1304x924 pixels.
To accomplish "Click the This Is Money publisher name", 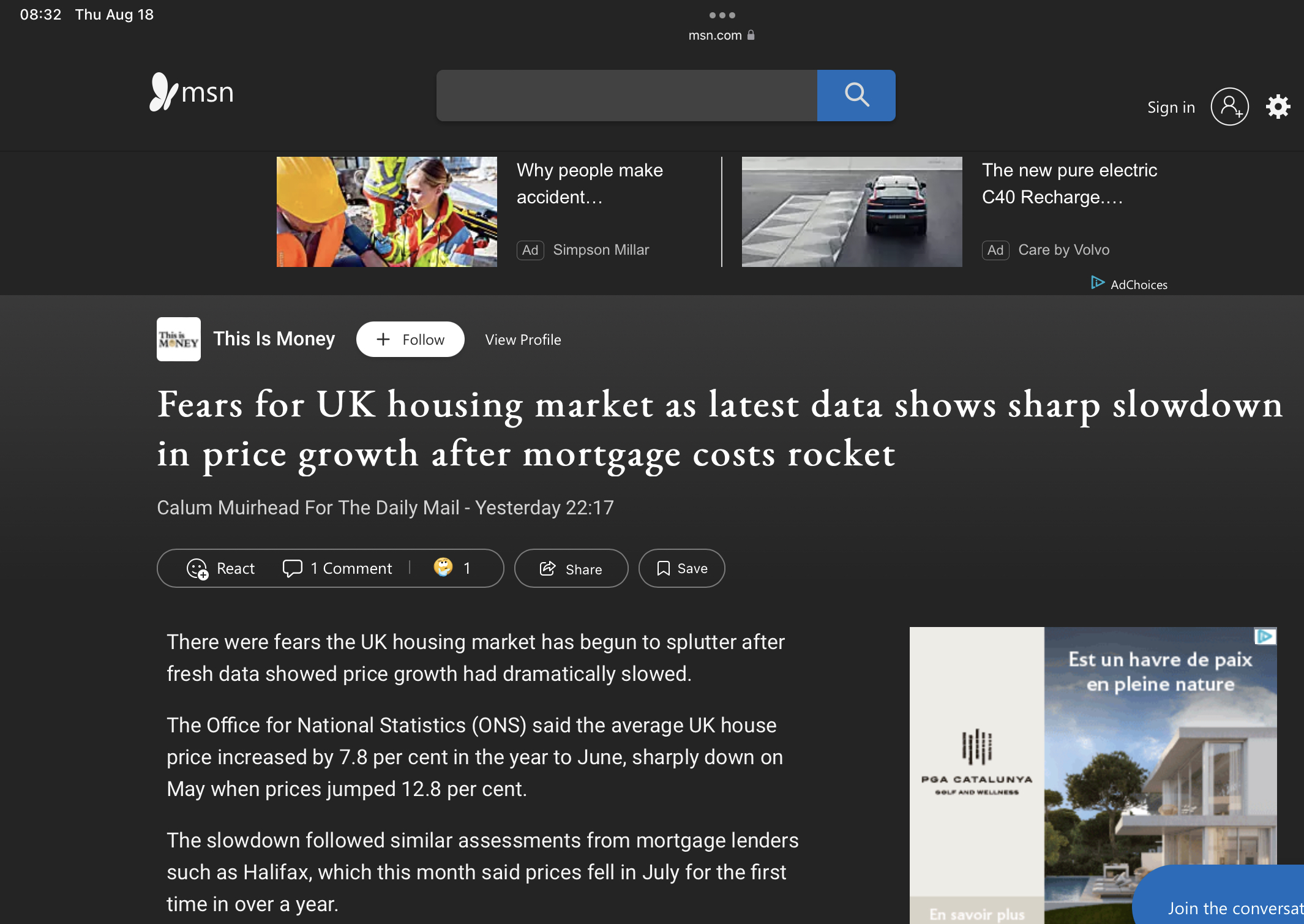I will tap(274, 339).
